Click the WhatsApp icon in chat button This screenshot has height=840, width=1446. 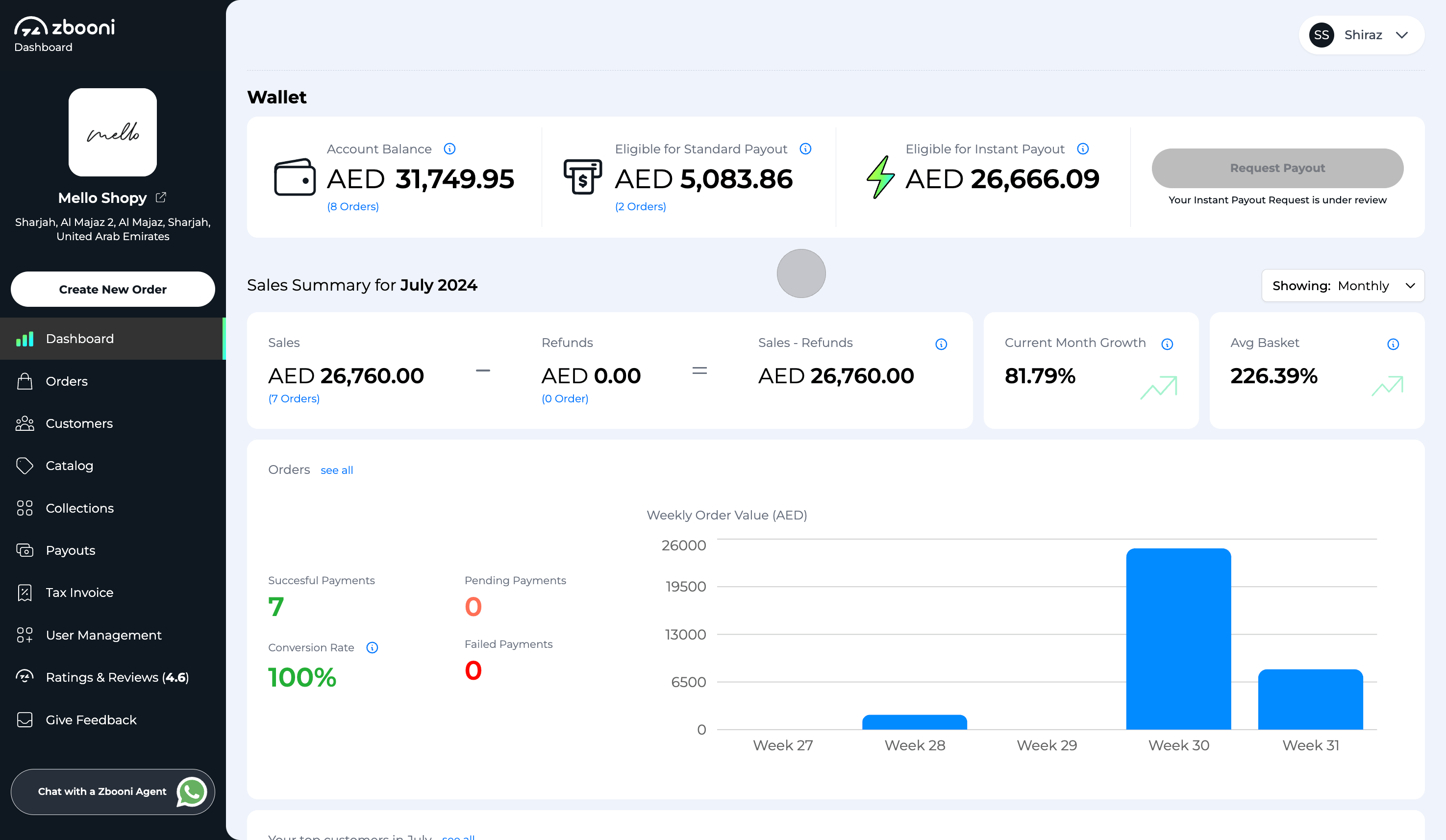coord(192,792)
